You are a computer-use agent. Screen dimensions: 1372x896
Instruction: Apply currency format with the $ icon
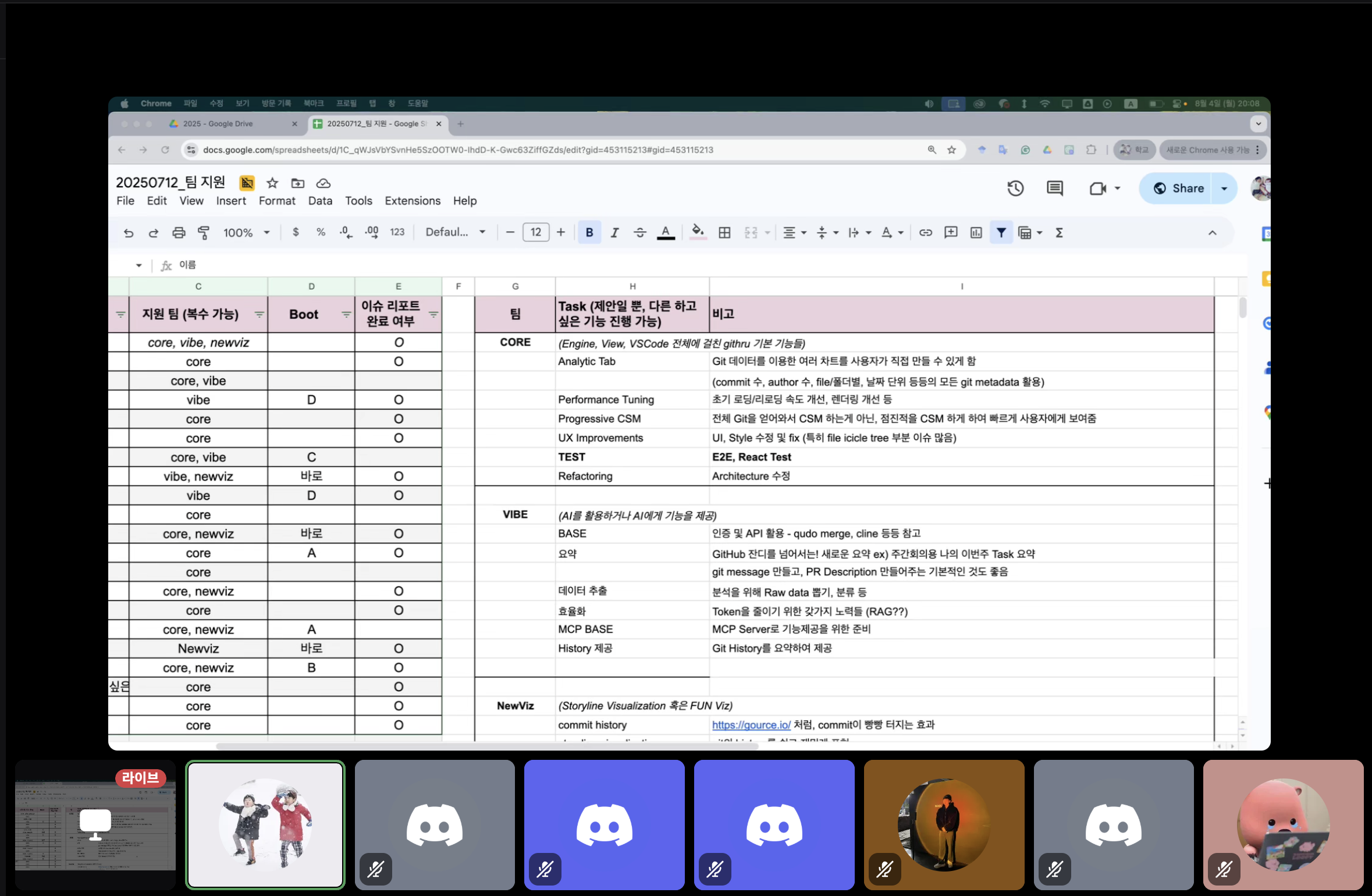pyautogui.click(x=296, y=232)
